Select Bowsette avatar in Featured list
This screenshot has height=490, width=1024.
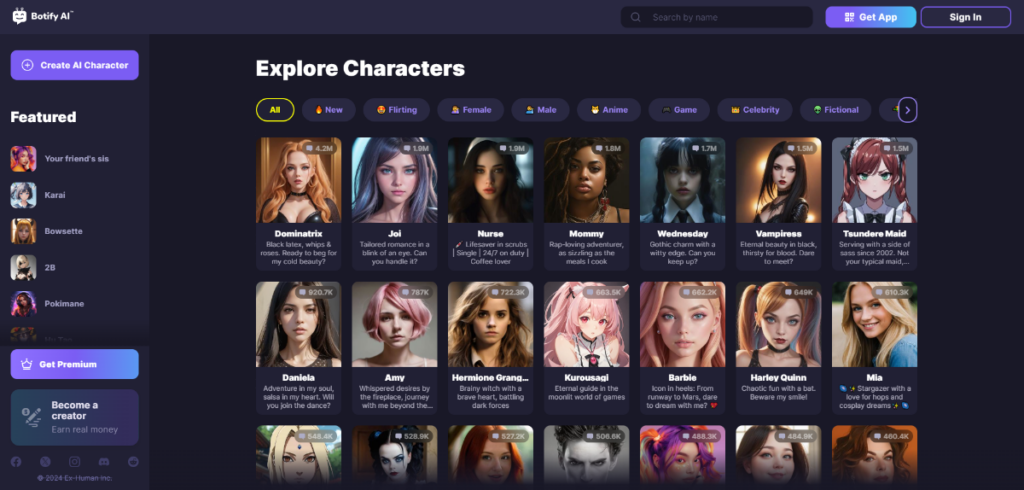click(x=24, y=231)
